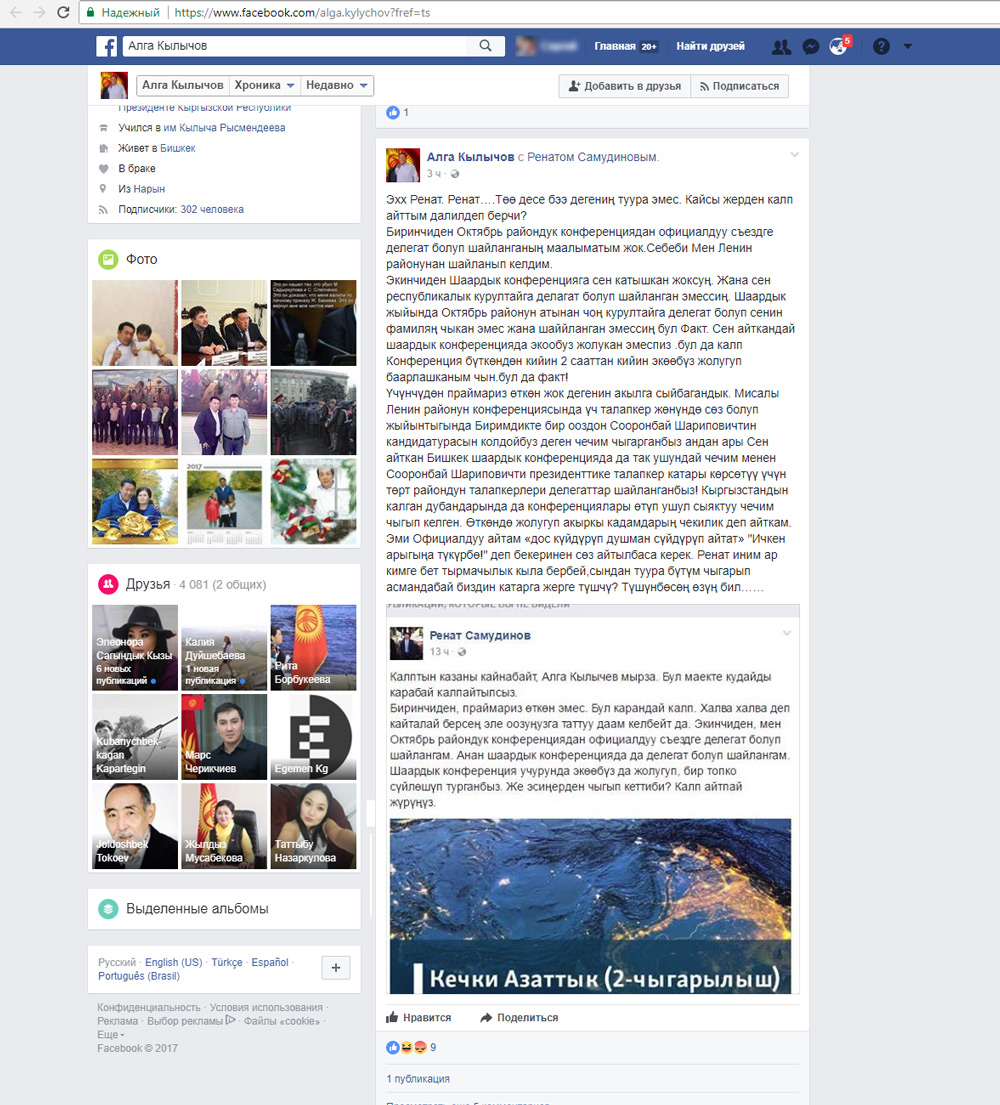Open Найти друзей in top bar
This screenshot has width=1000, height=1105.
tap(710, 46)
